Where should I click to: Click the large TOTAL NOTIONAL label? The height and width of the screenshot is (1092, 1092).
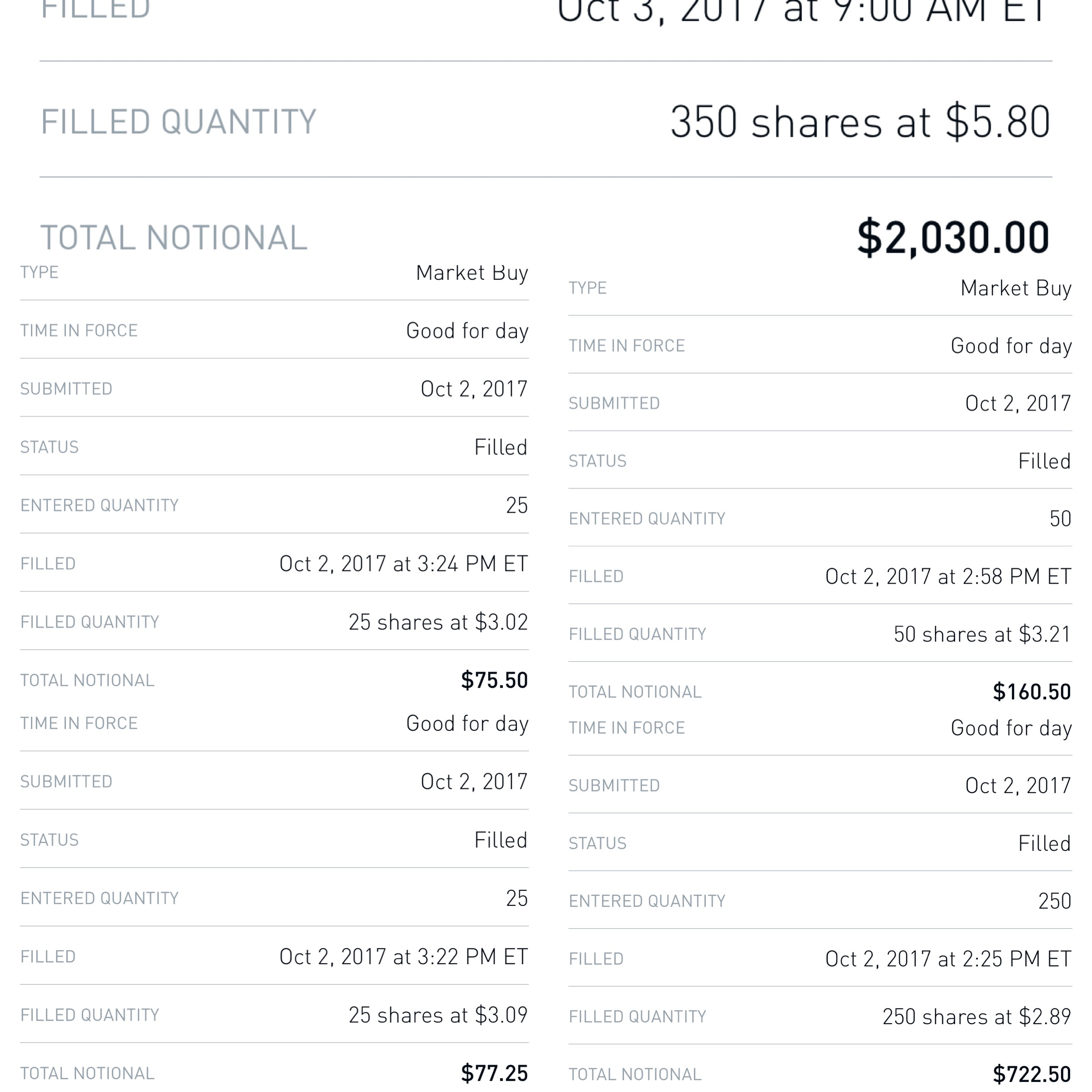[173, 238]
